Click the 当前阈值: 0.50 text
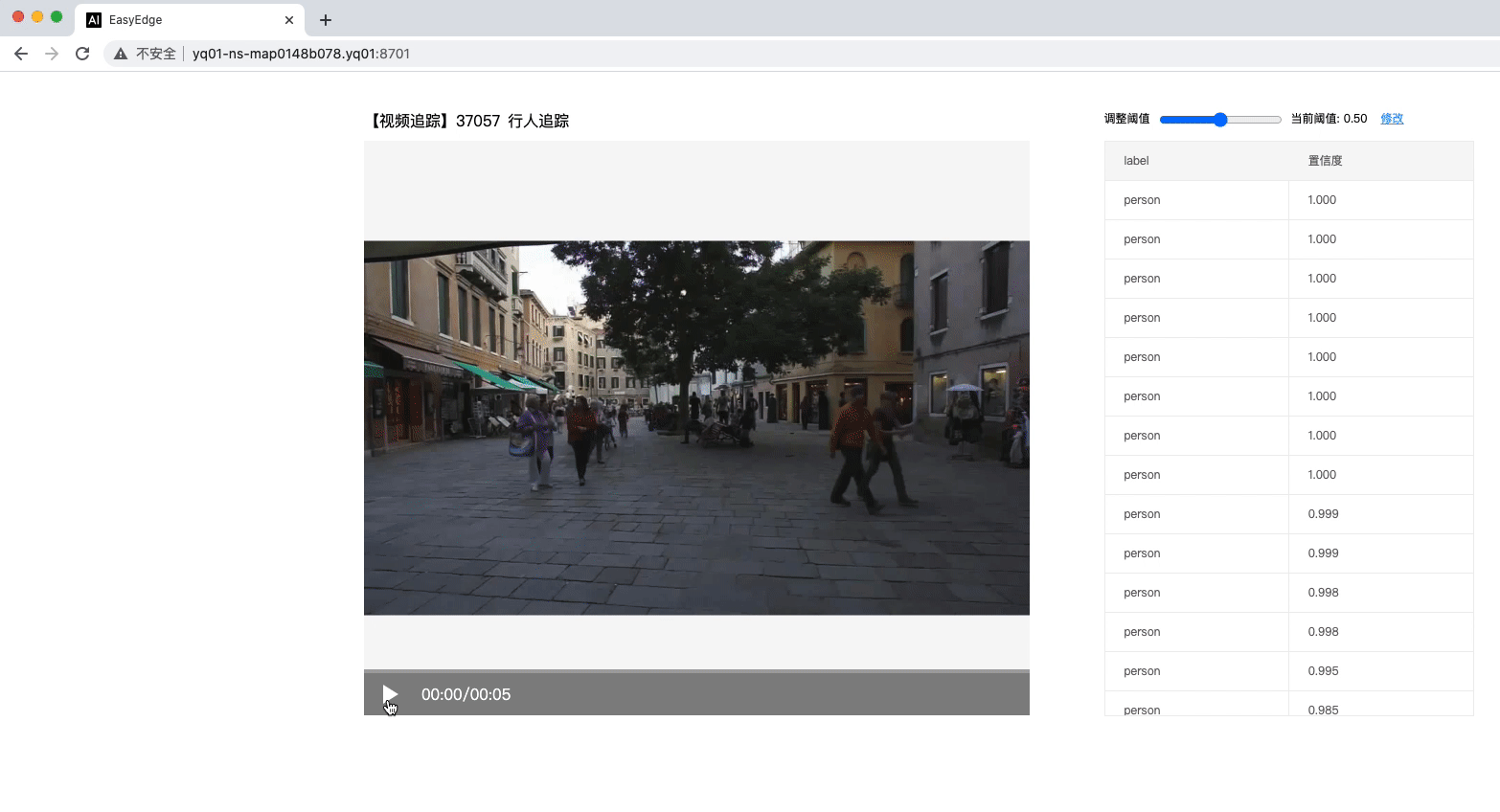The height and width of the screenshot is (812, 1500). [1329, 119]
